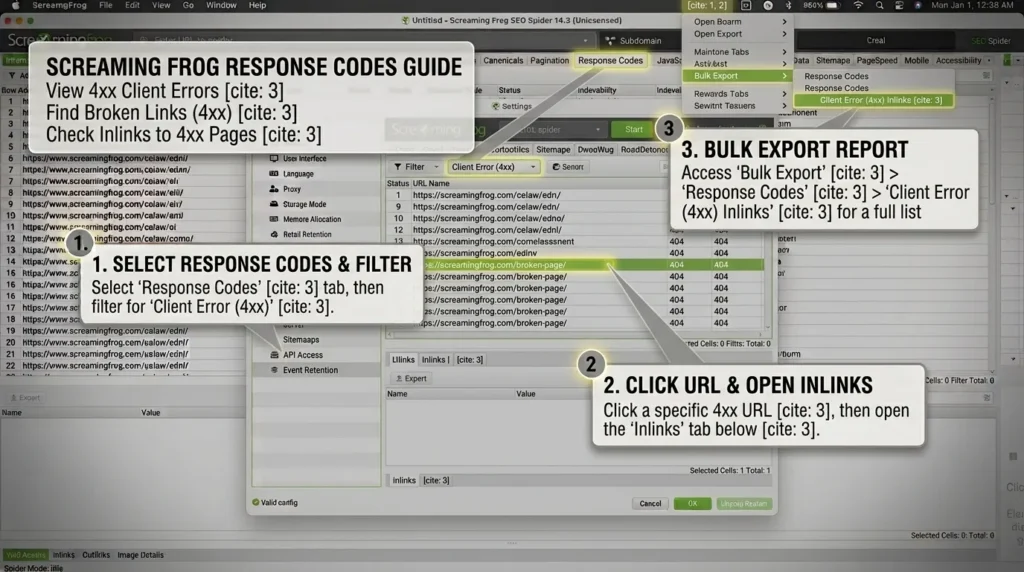Screen dimensions: 1024x572
Task: Open the Image Details bottom tab
Action: click(x=140, y=555)
